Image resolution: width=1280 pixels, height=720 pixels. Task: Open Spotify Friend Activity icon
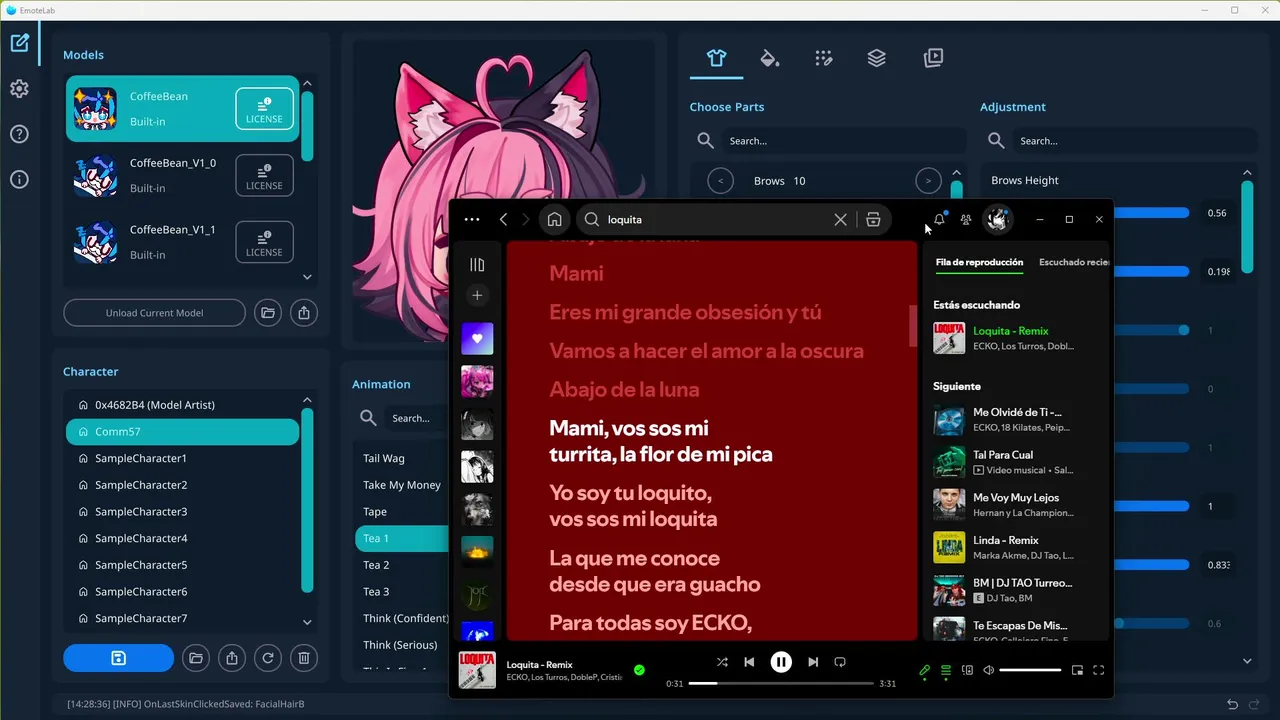click(966, 220)
